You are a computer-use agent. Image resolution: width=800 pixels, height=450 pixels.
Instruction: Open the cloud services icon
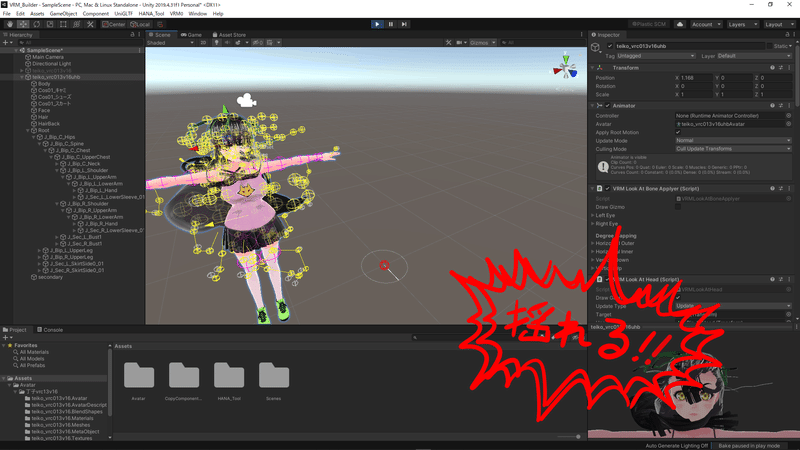pos(680,24)
